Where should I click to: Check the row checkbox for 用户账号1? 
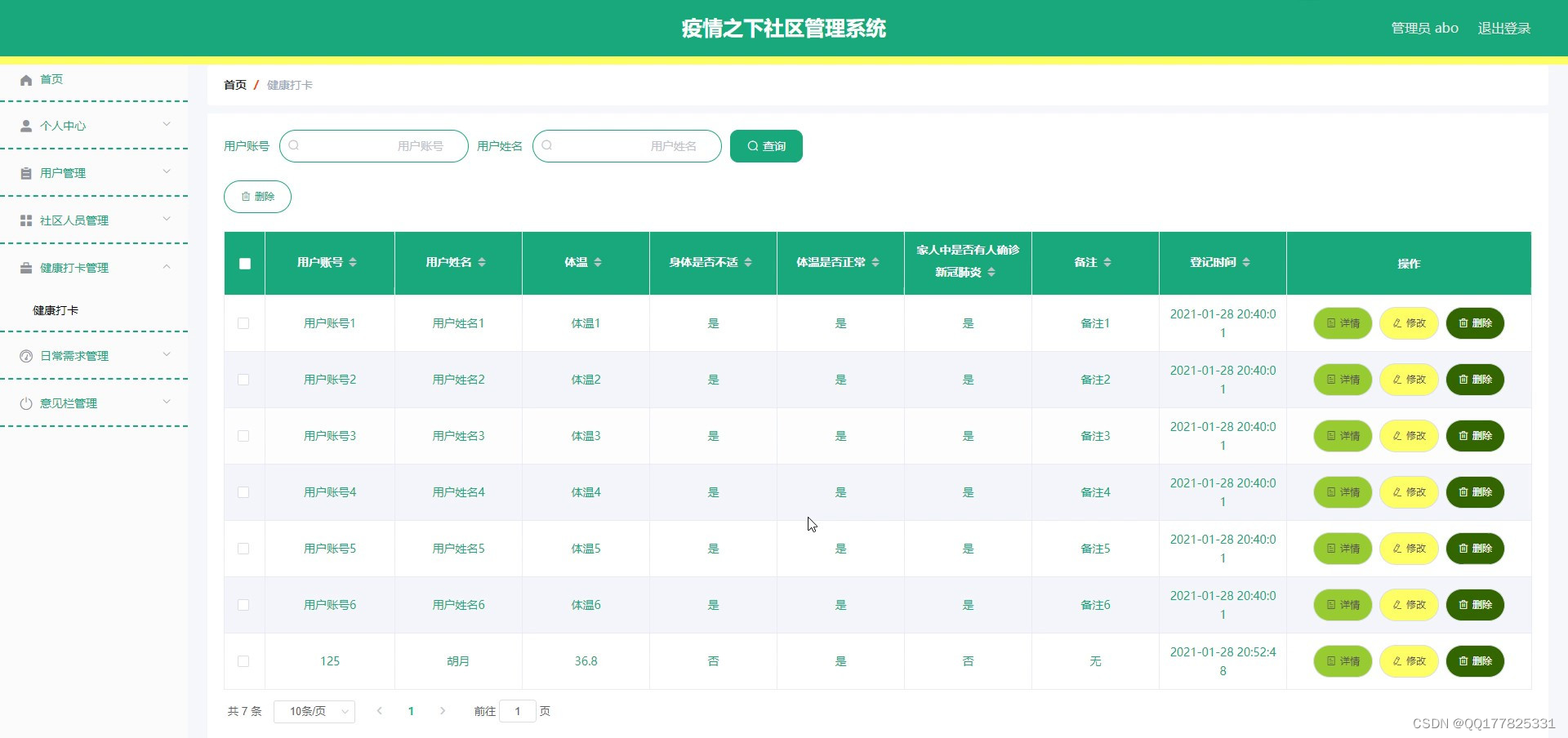(243, 323)
